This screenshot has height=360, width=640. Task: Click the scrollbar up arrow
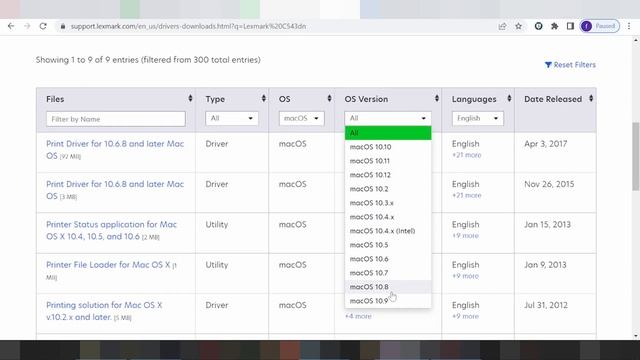(x=636, y=40)
